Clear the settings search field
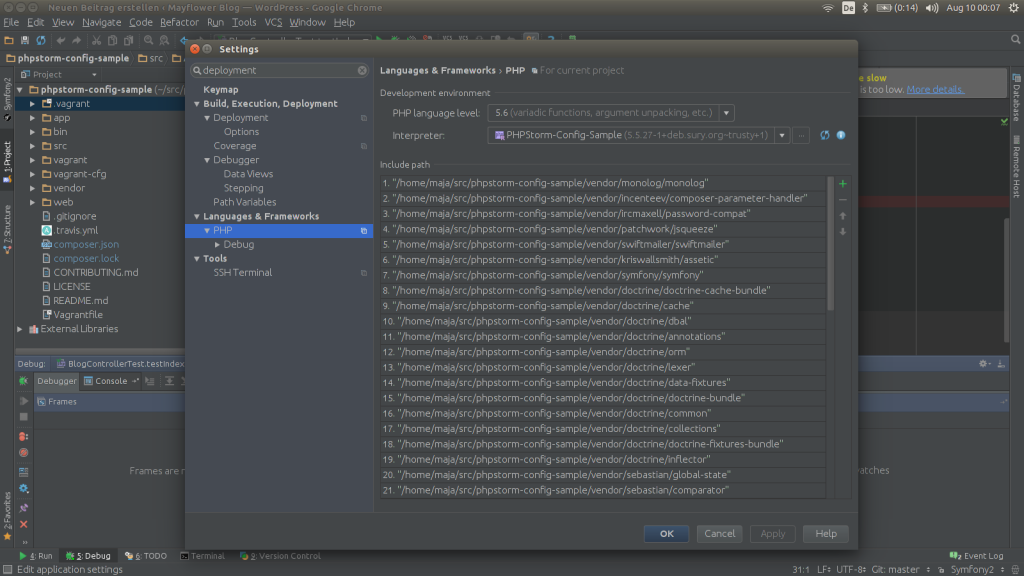The height and width of the screenshot is (576, 1024). pos(362,71)
